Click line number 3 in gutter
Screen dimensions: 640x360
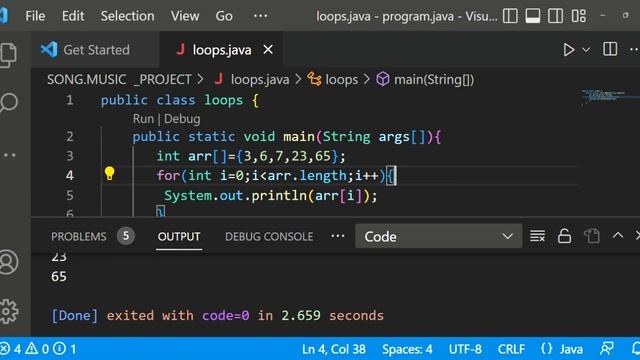click(x=70, y=156)
